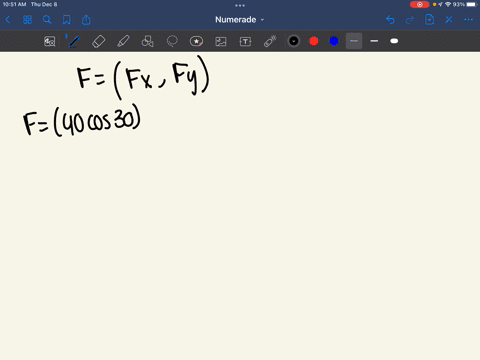
Task: Tap the battery indicator in status bar
Action: pyautogui.click(x=472, y=4)
